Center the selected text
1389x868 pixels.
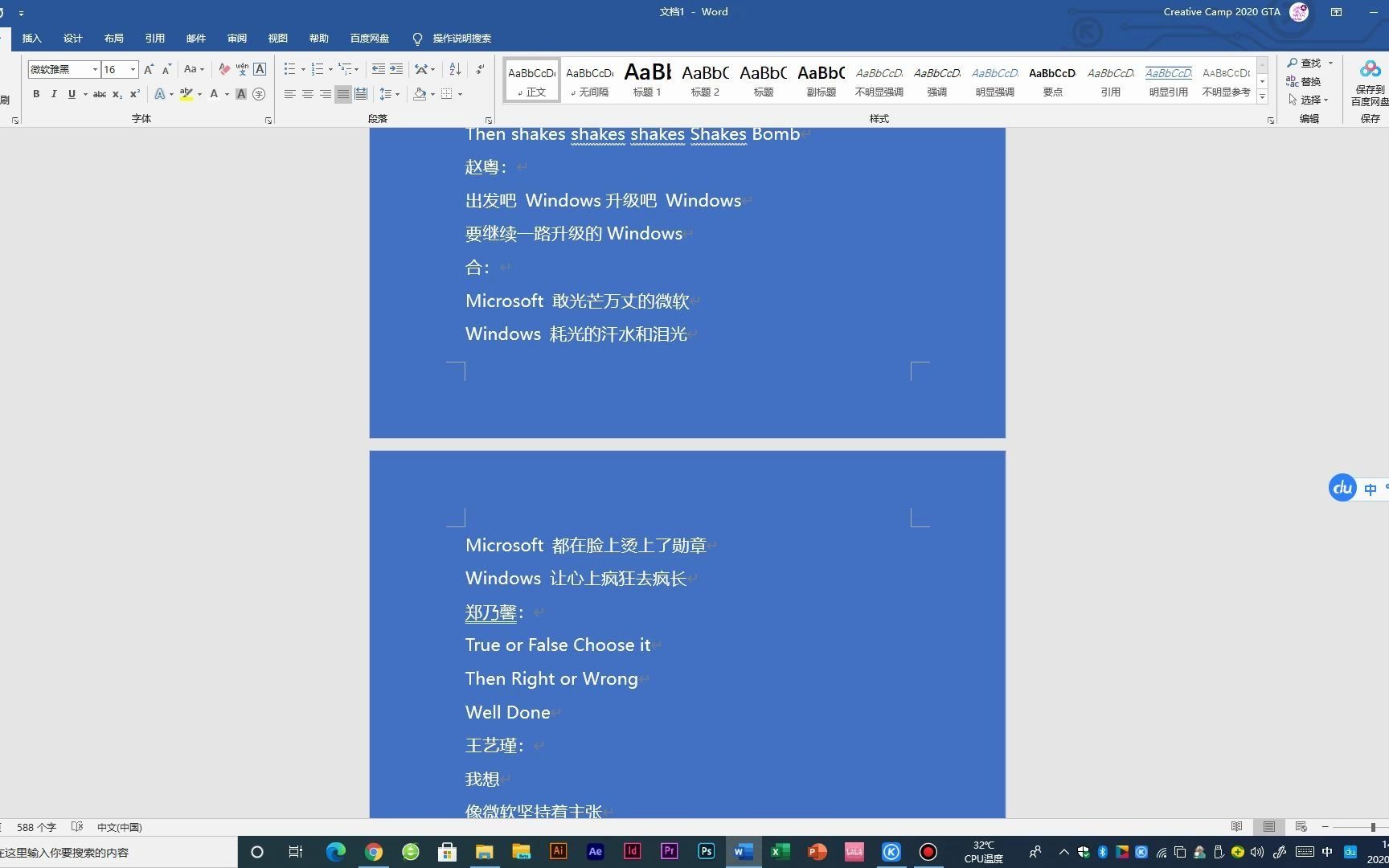[308, 94]
